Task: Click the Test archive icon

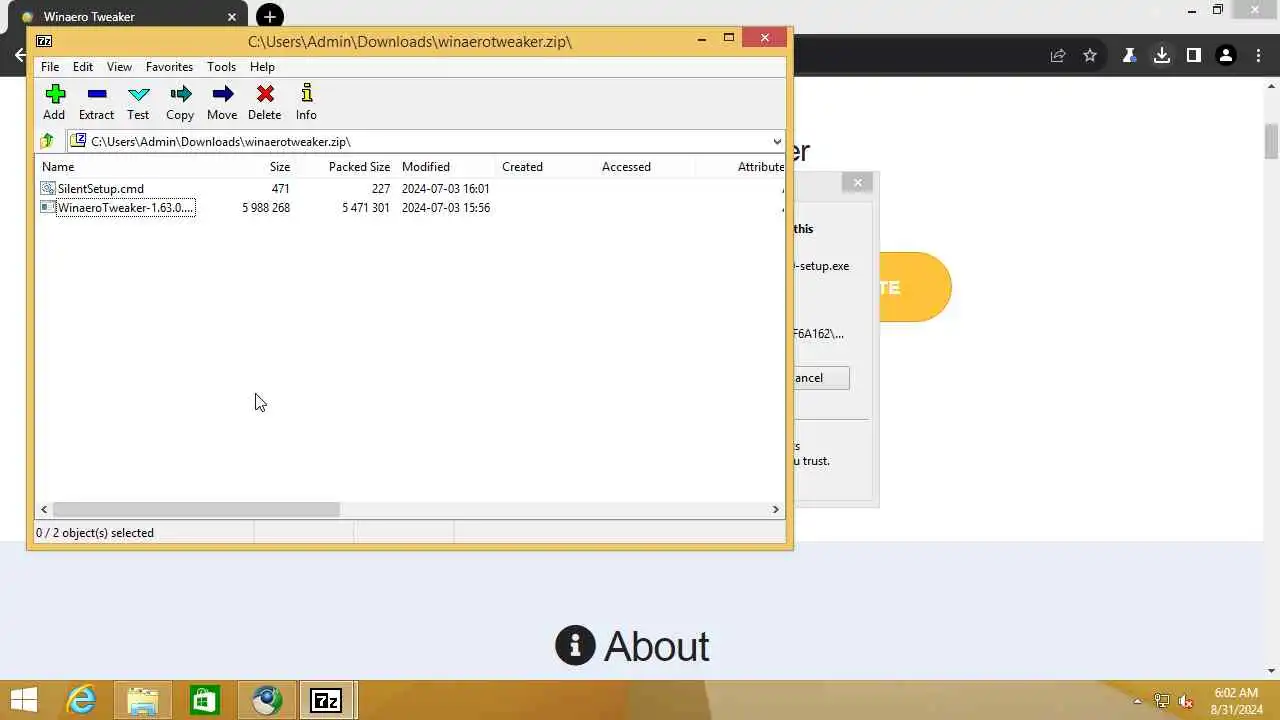Action: 139,94
